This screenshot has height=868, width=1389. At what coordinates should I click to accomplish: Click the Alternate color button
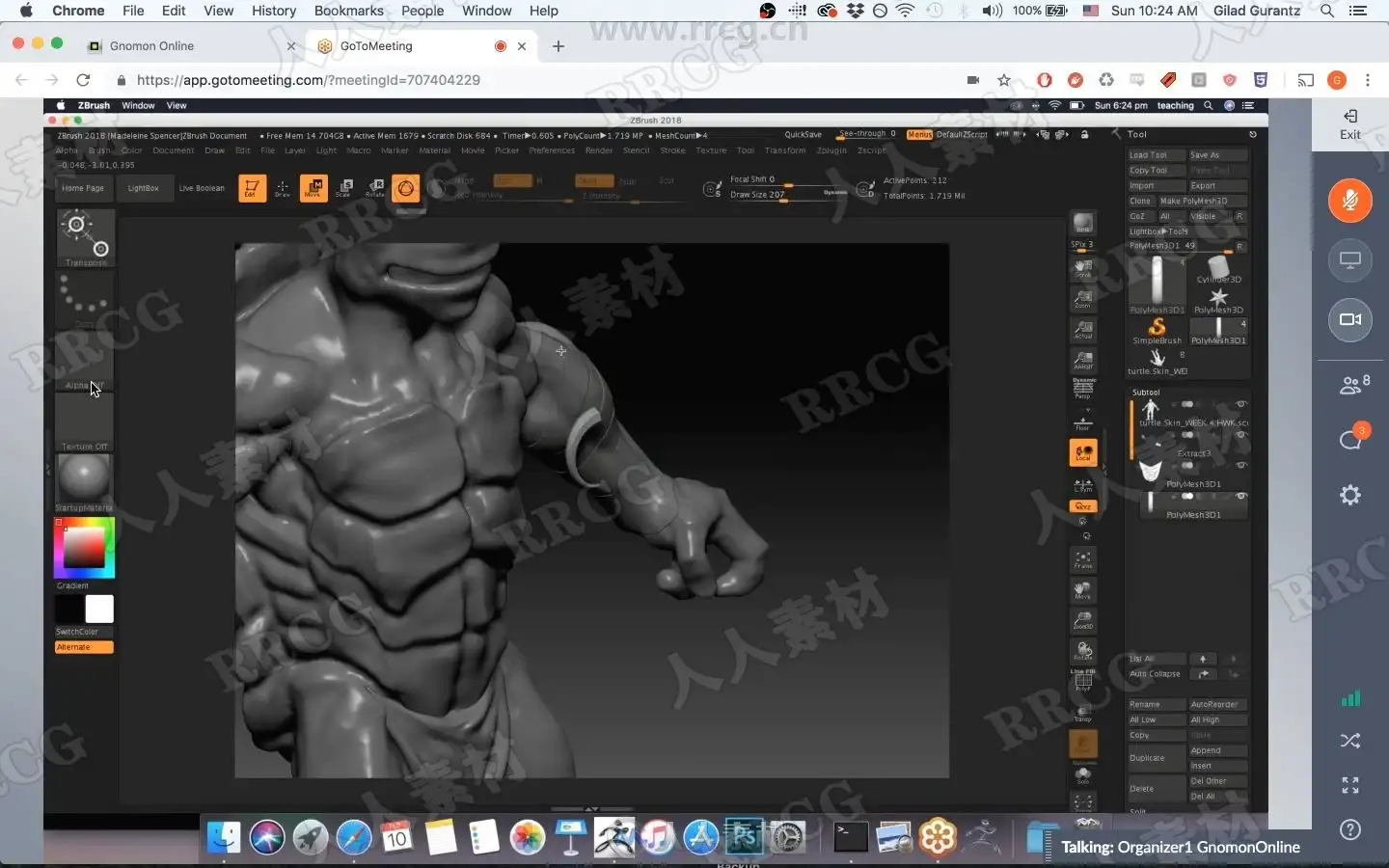coord(84,647)
